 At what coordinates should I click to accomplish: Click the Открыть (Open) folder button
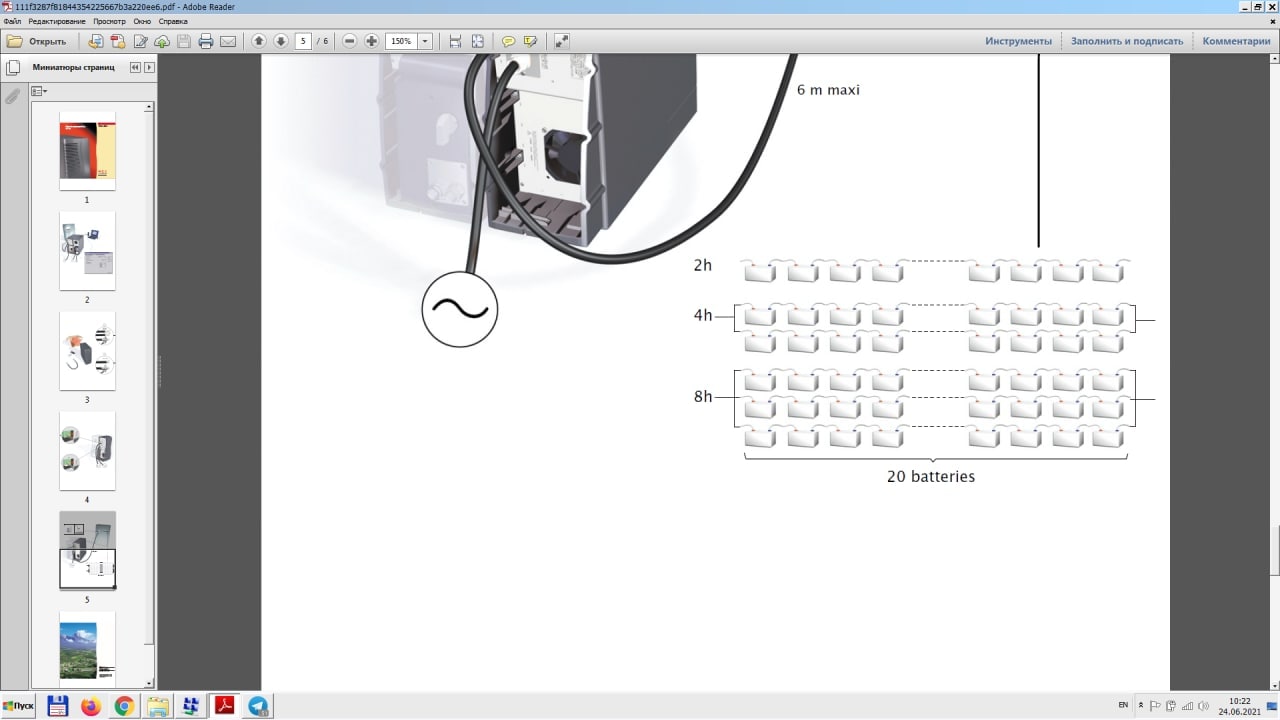pyautogui.click(x=37, y=41)
